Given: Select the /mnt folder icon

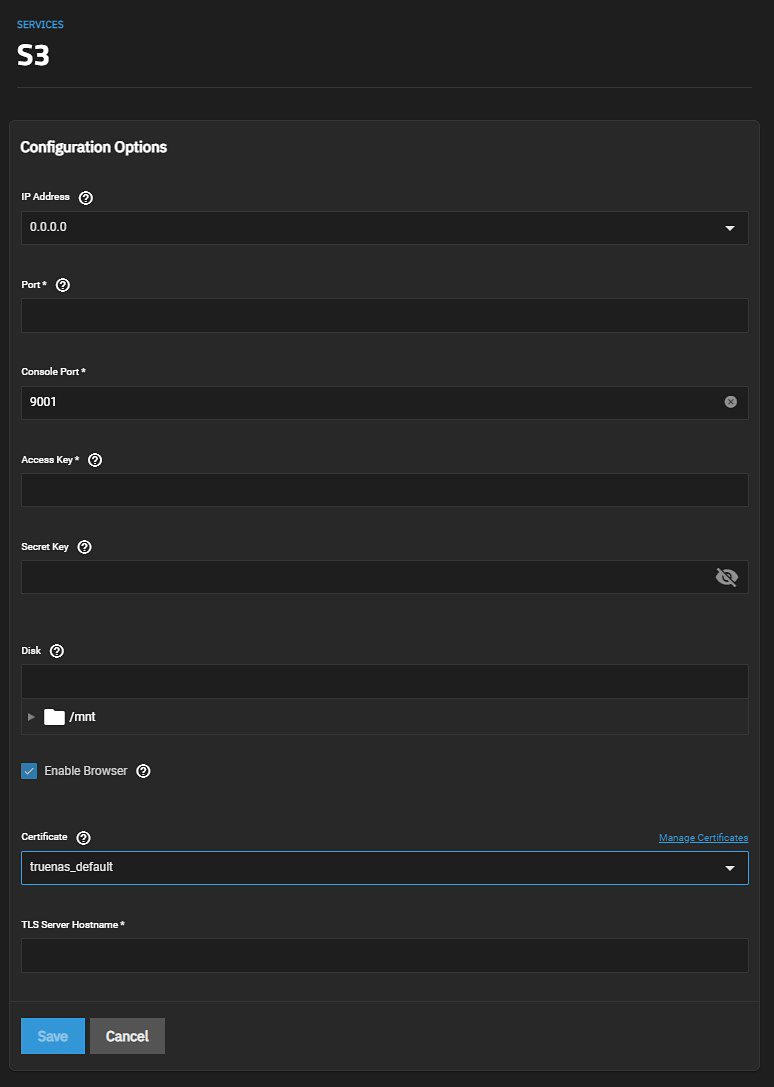Looking at the screenshot, I should point(54,717).
